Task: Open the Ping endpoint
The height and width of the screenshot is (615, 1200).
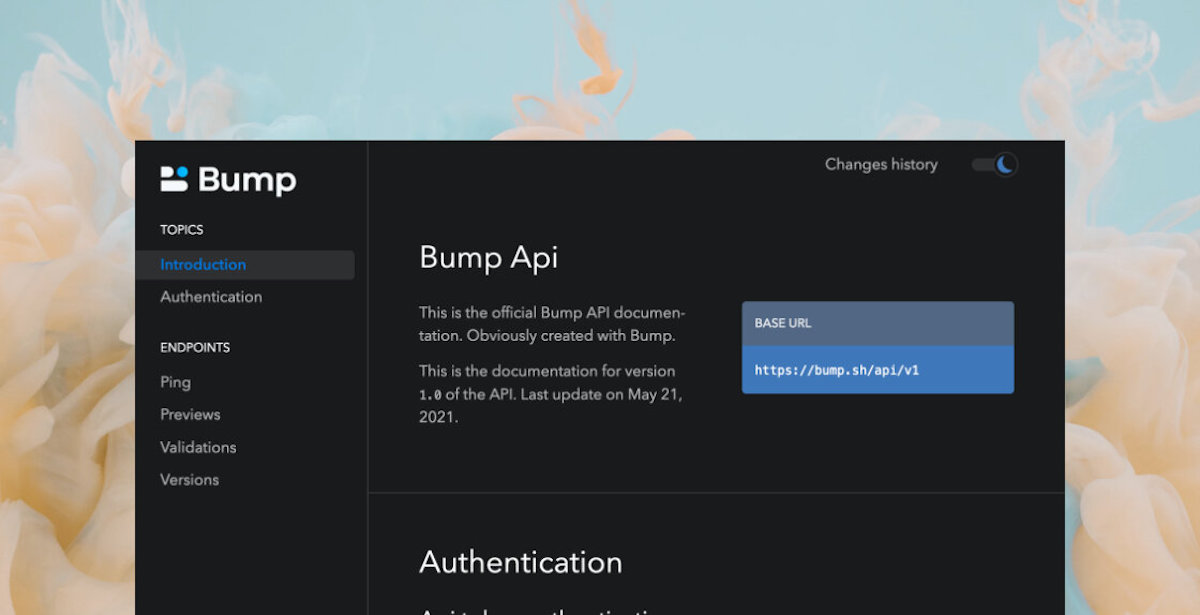Action: pyautogui.click(x=175, y=382)
